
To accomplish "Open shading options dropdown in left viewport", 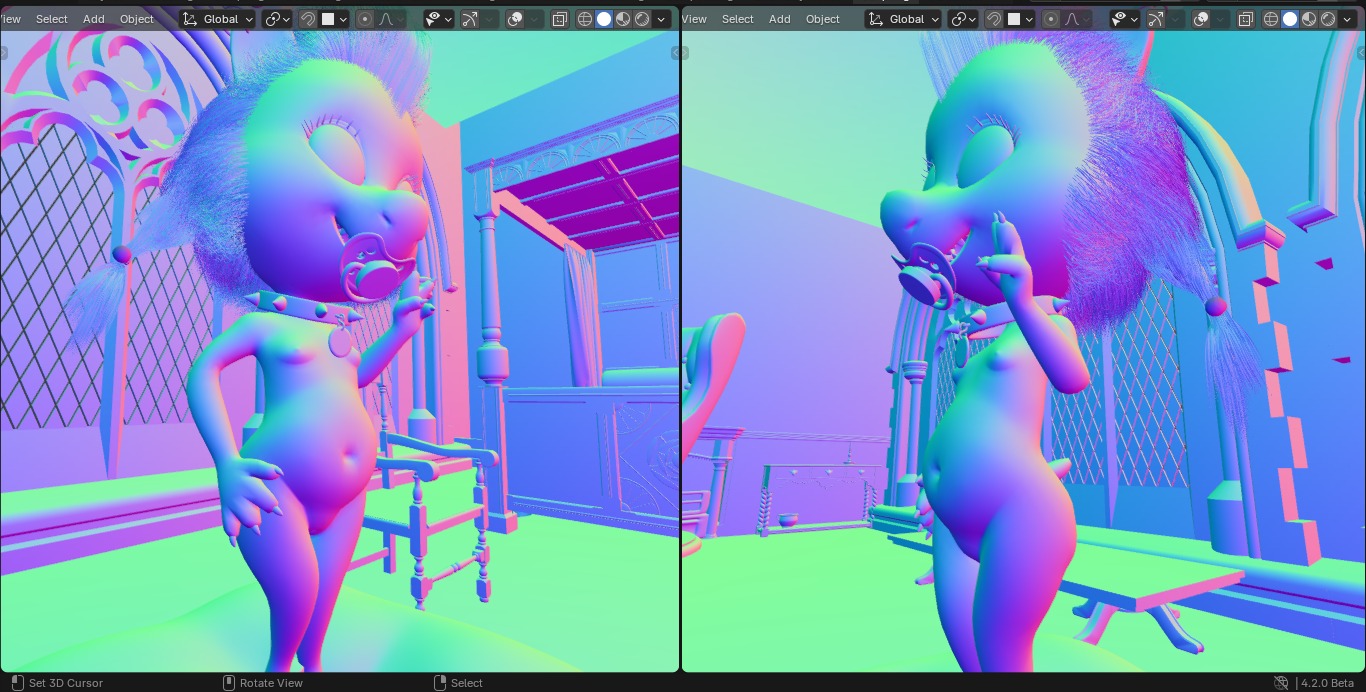I will 662,19.
